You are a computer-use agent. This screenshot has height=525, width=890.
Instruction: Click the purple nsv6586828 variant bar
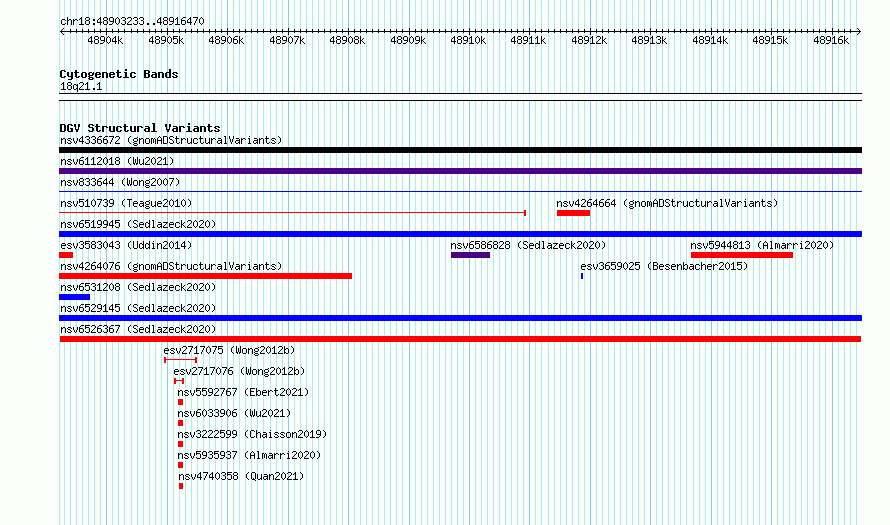click(x=471, y=255)
